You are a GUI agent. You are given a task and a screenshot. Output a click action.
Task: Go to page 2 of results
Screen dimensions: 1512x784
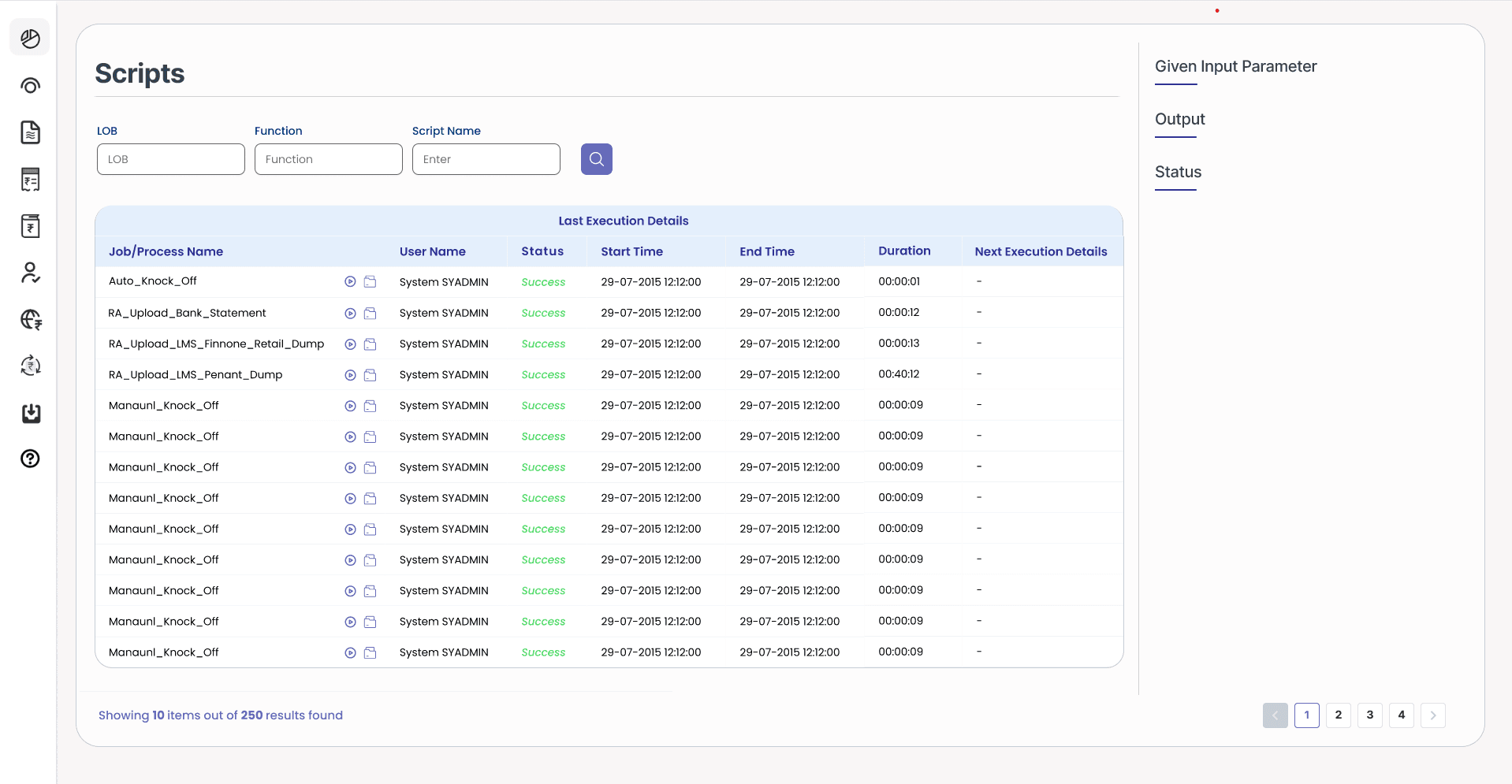click(x=1338, y=715)
